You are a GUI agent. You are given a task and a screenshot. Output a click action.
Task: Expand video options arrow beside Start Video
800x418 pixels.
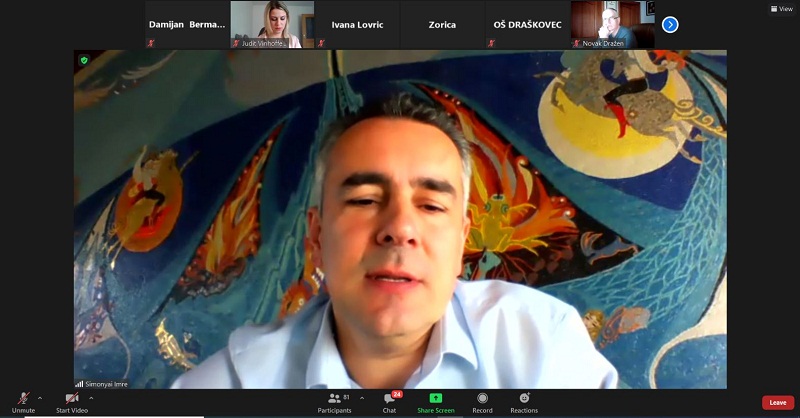click(x=91, y=397)
